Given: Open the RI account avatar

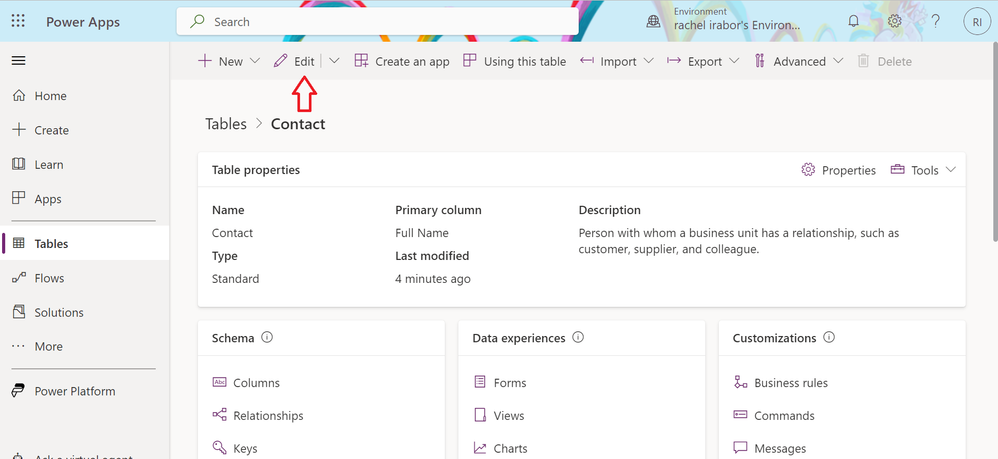Looking at the screenshot, I should pyautogui.click(x=977, y=22).
